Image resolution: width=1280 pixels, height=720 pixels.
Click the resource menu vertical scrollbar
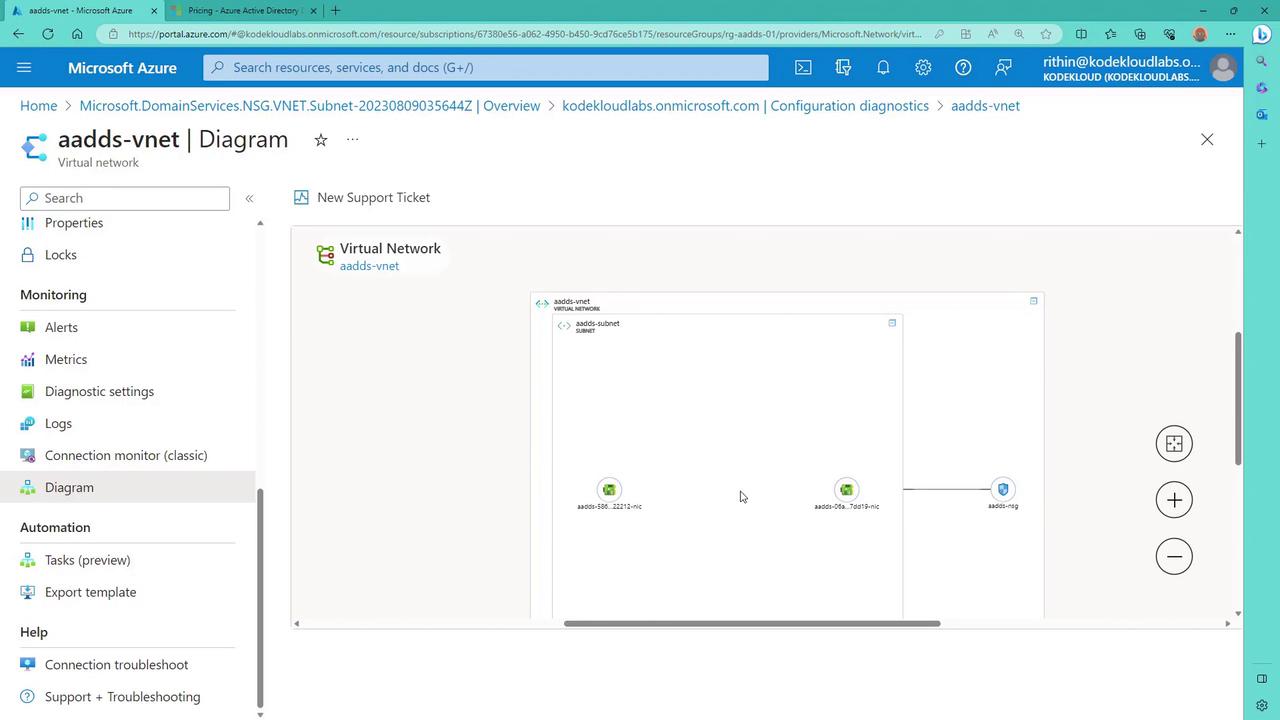click(260, 597)
